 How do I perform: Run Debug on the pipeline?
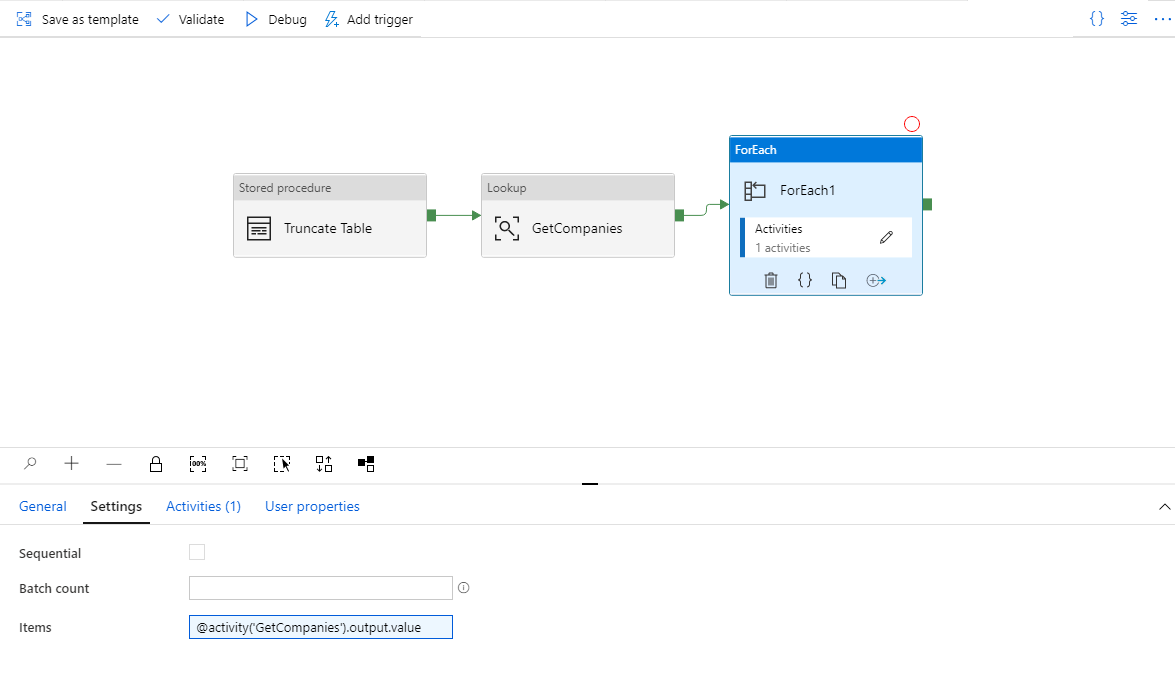pos(274,18)
